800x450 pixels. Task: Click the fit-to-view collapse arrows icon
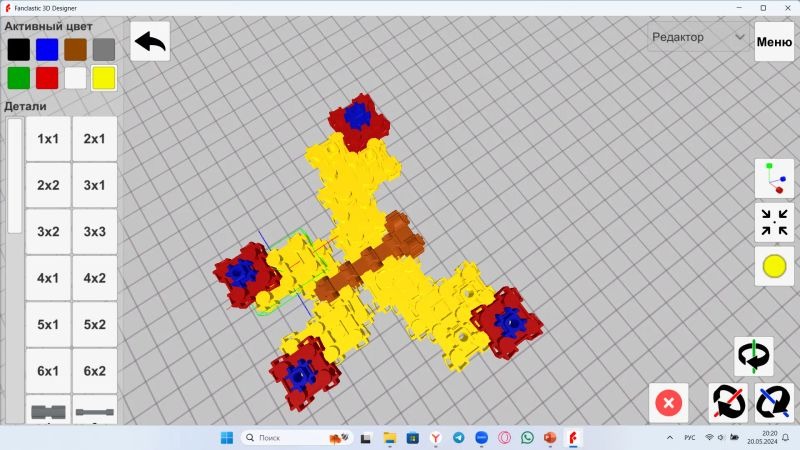pyautogui.click(x=773, y=222)
